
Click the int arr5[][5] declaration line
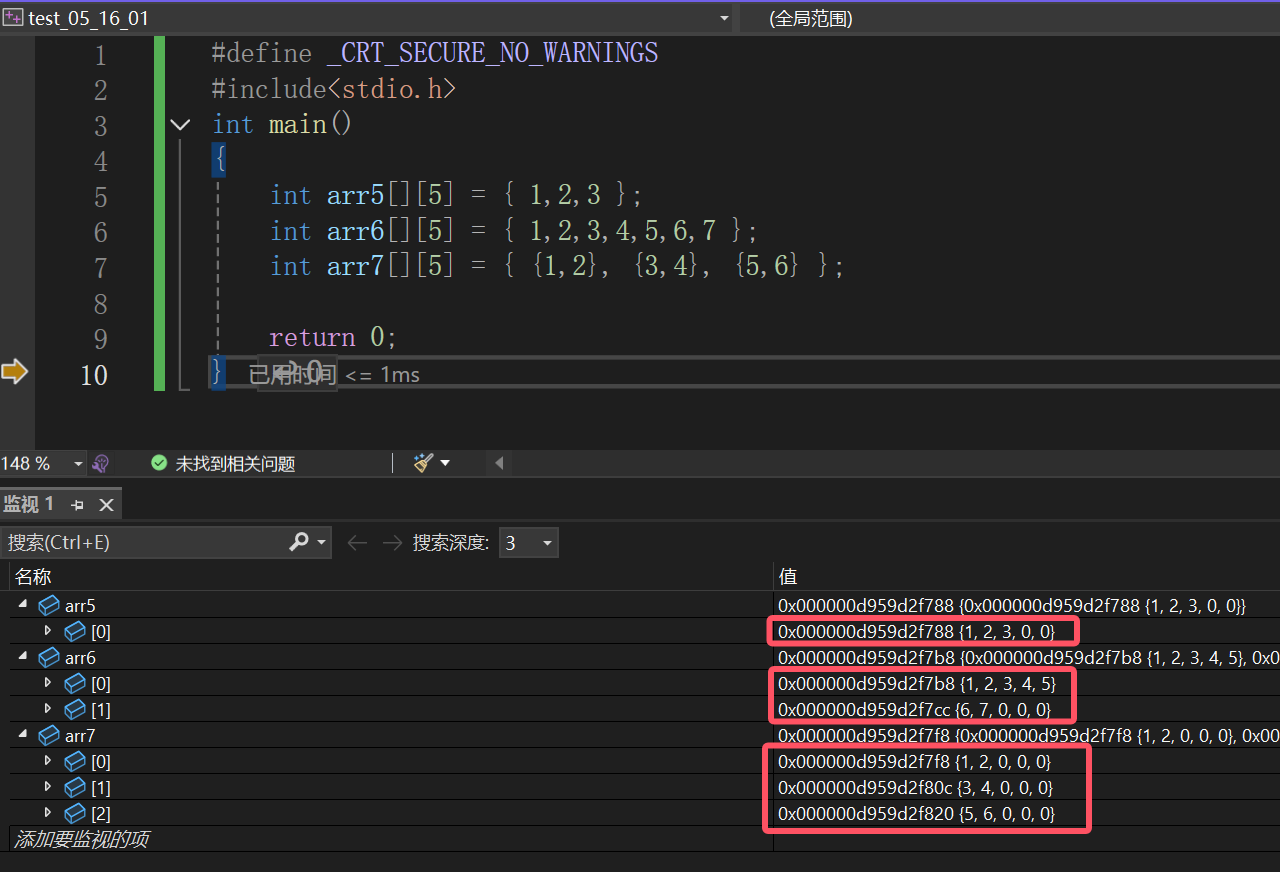click(456, 195)
